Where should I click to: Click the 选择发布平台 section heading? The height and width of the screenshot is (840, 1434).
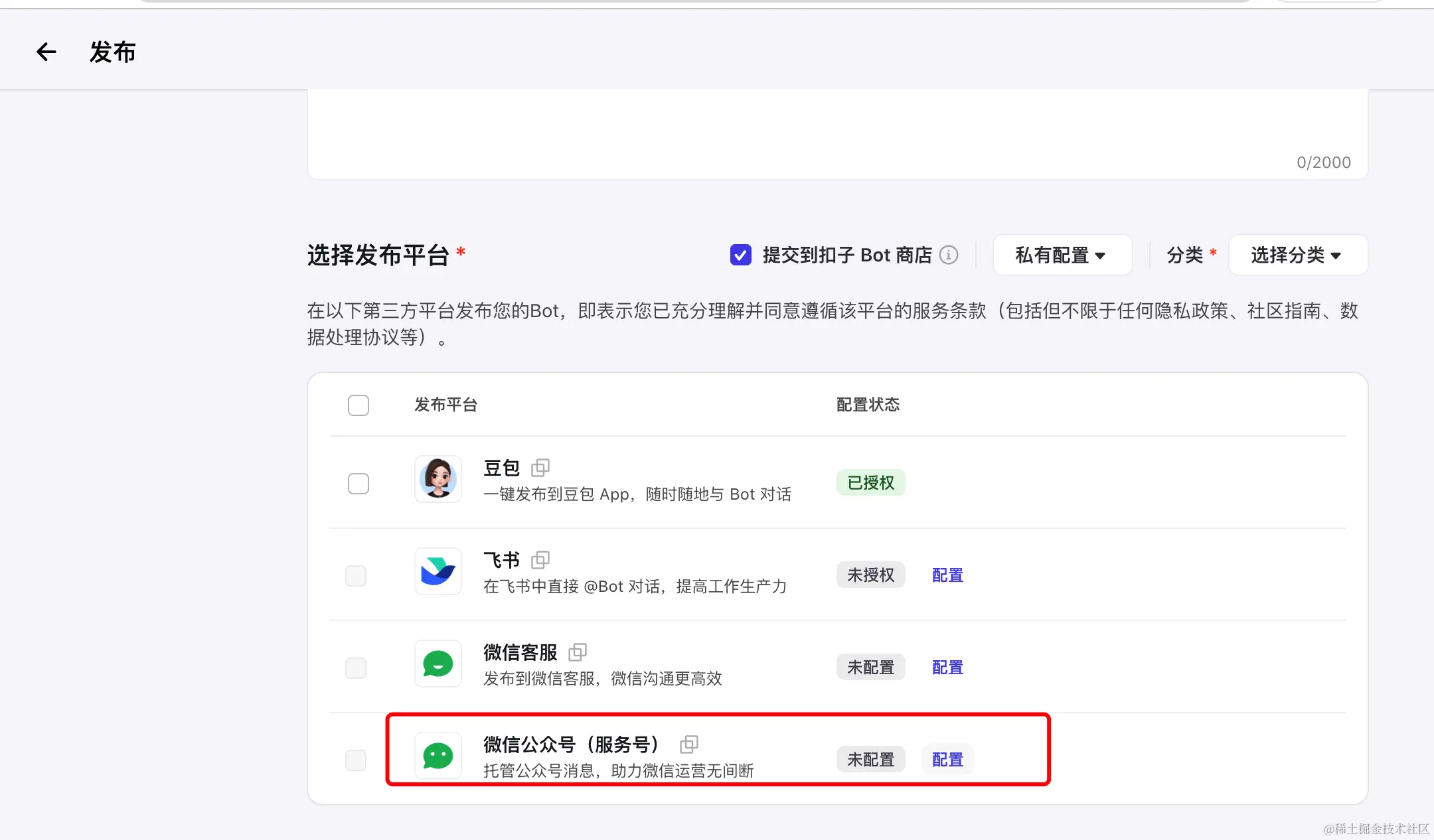[378, 255]
